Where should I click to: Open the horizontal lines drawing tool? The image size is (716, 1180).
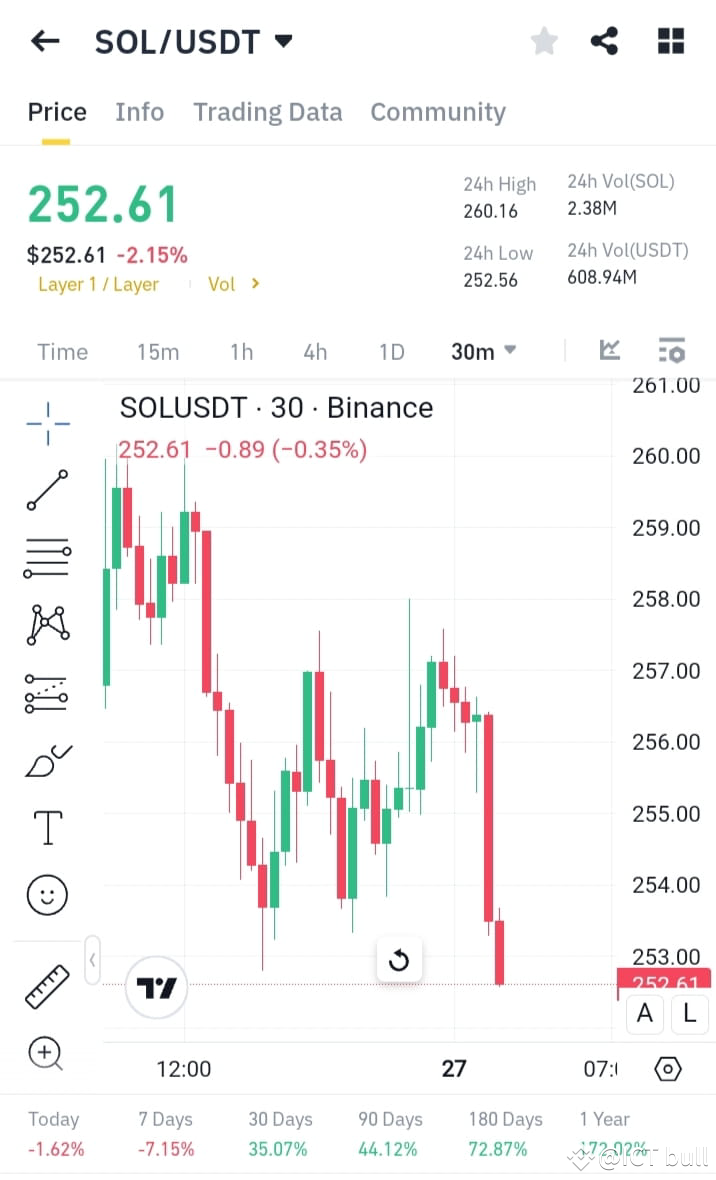47,556
